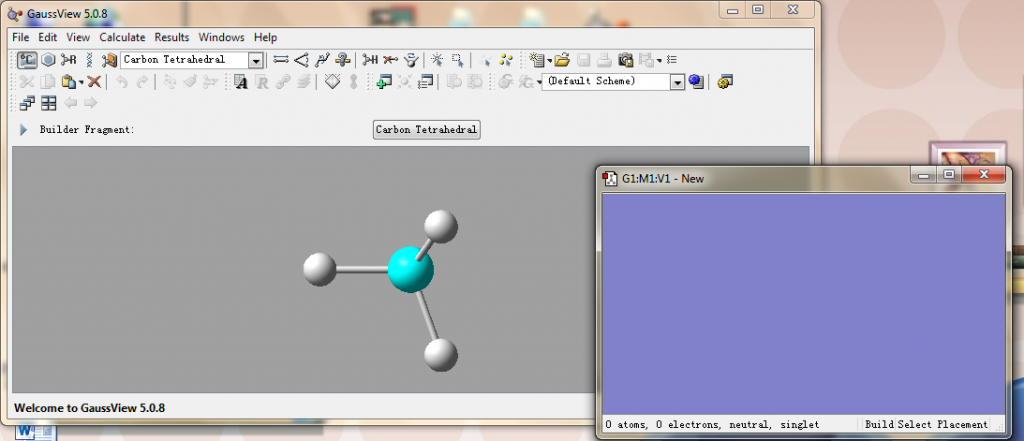This screenshot has width=1024, height=441.
Task: Open the Windows menu
Action: click(x=221, y=37)
